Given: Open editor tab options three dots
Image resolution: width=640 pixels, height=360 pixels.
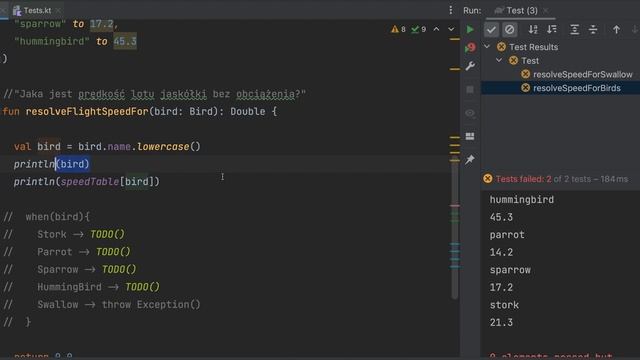Looking at the screenshot, I should pos(451,10).
